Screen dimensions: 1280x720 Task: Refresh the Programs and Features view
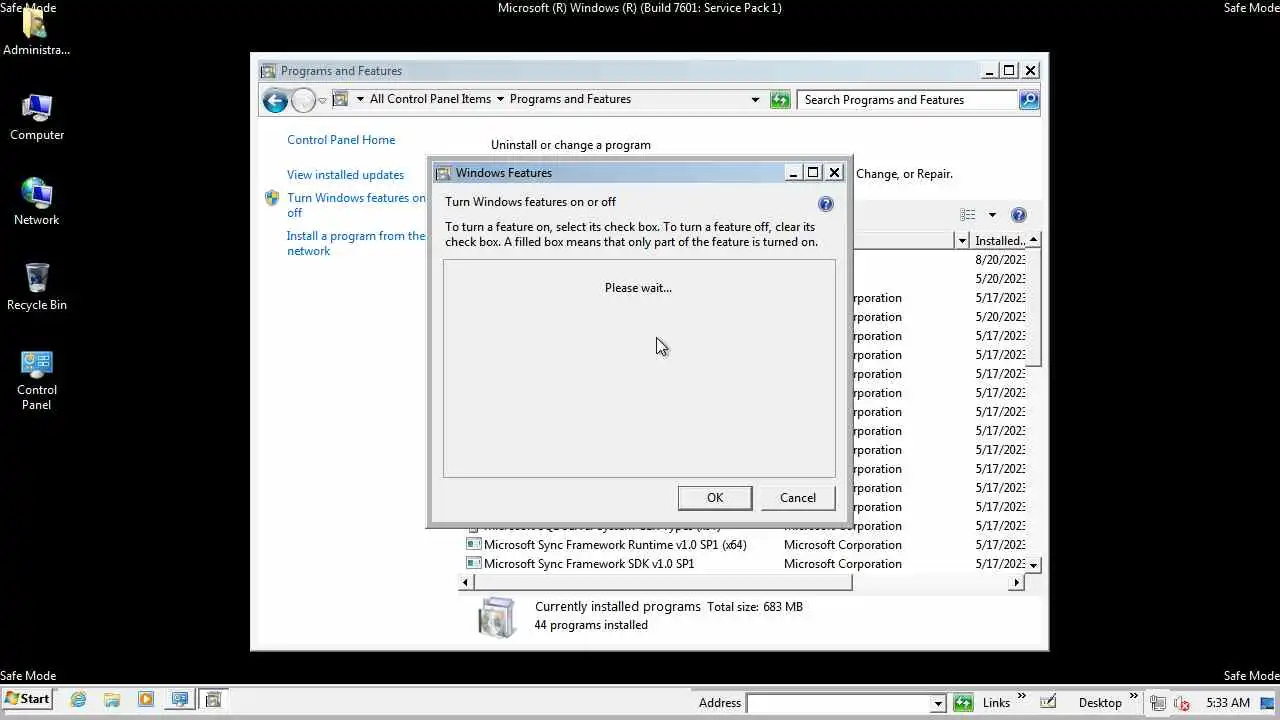[780, 100]
